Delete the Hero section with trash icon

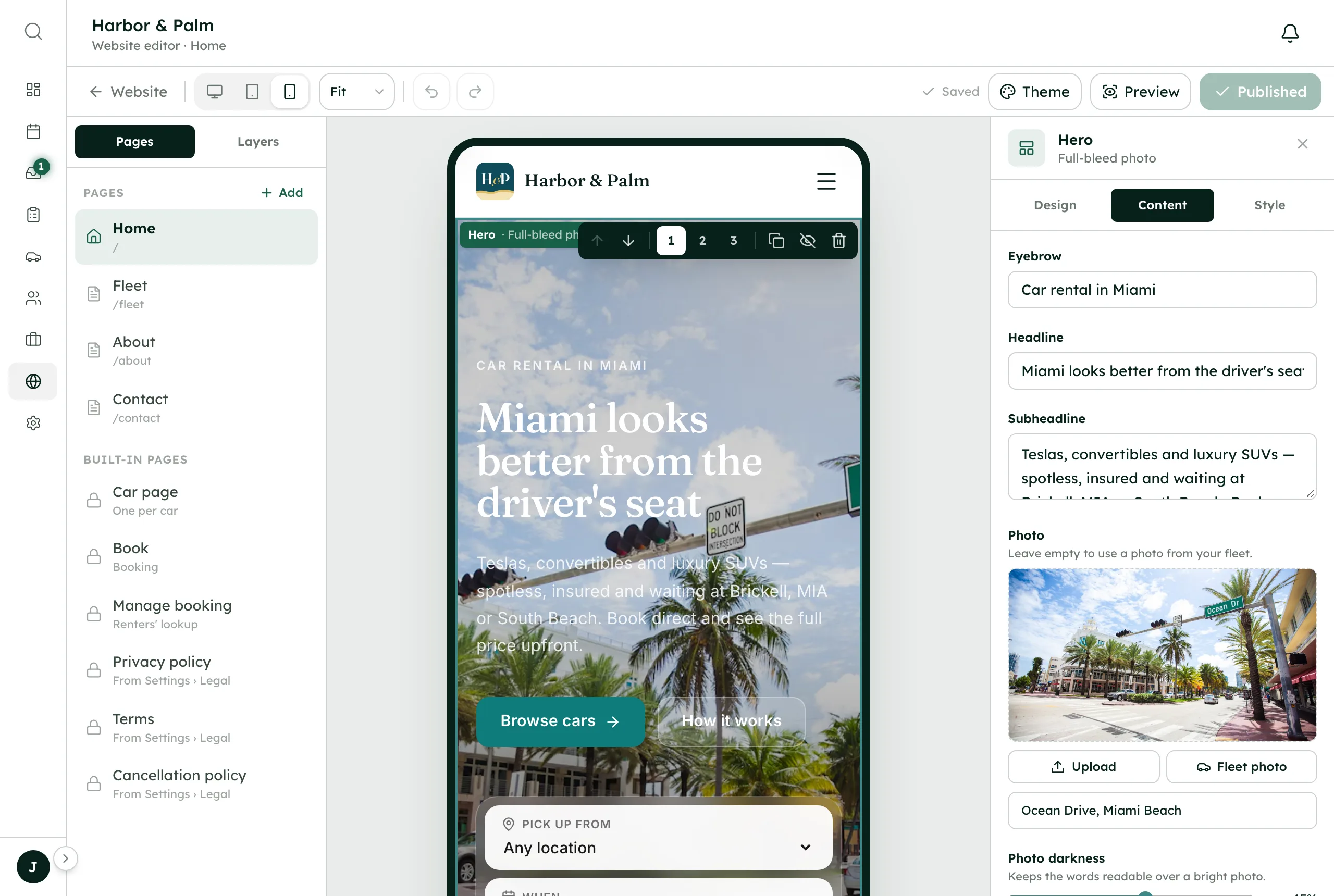838,241
